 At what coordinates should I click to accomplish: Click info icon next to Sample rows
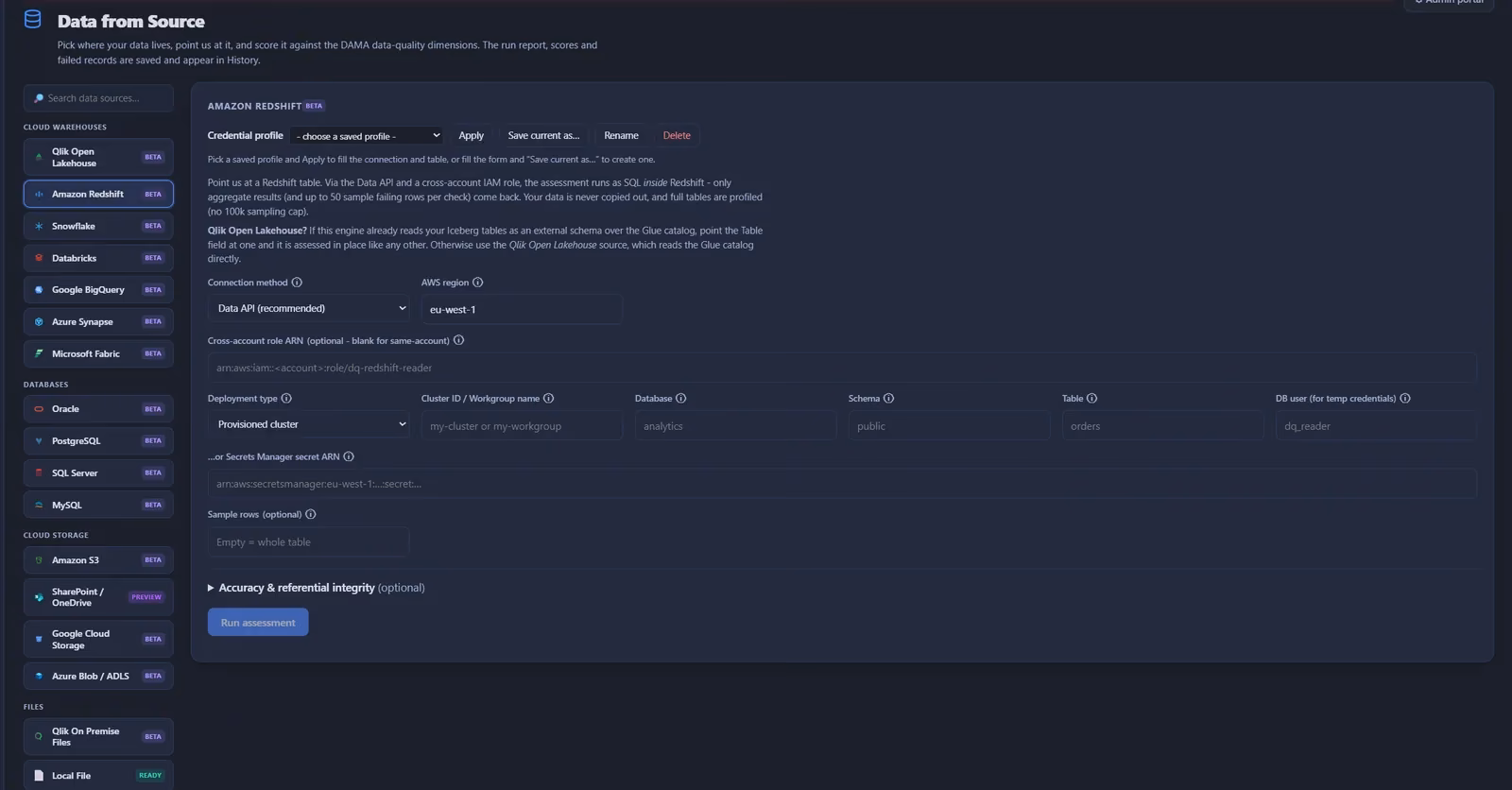tap(311, 514)
